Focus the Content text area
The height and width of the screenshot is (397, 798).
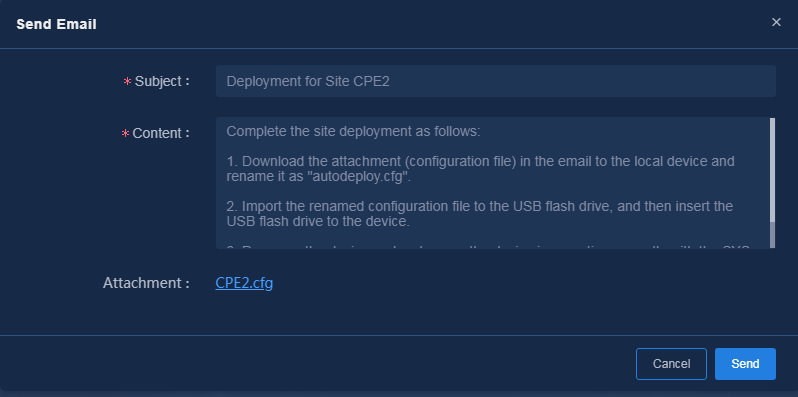coord(492,183)
